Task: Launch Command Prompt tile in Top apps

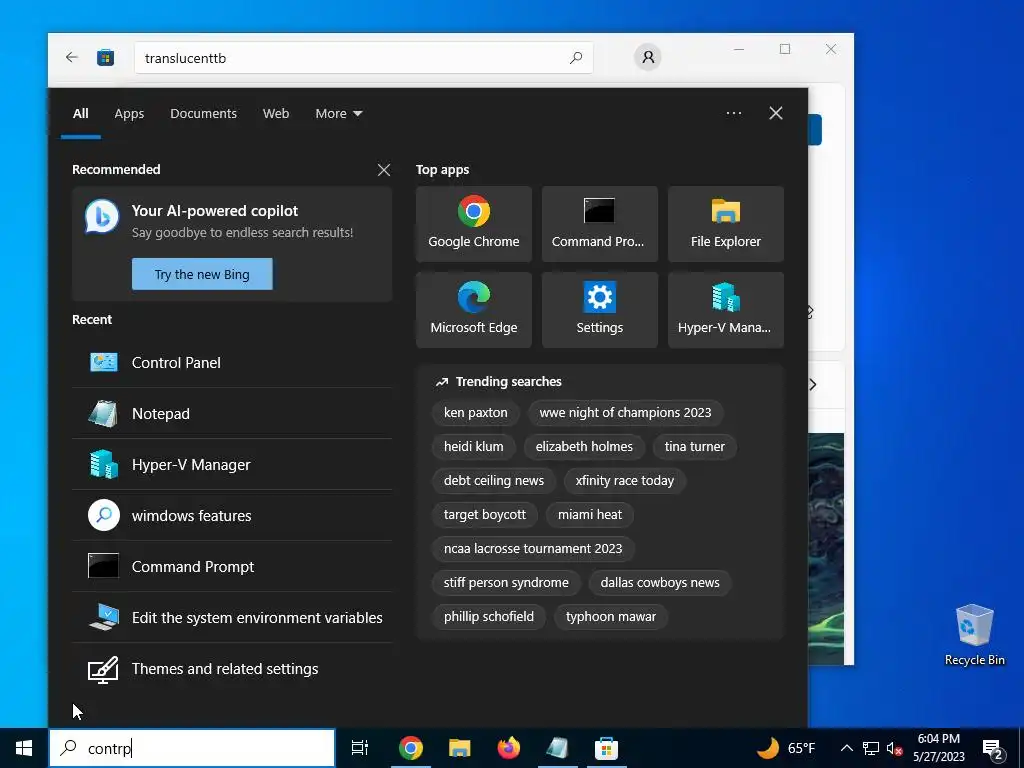Action: [x=600, y=224]
